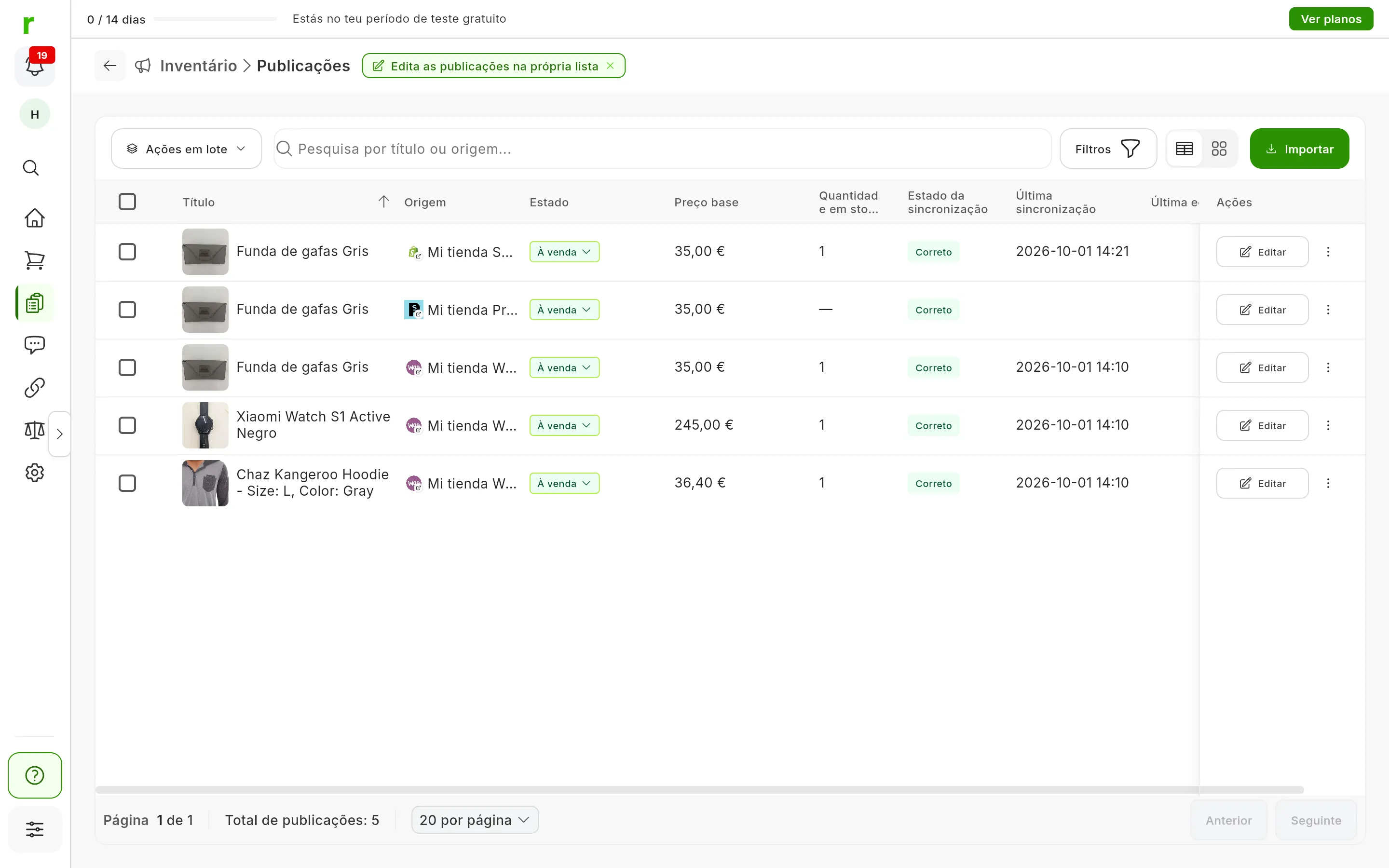Toggle the select-all checkbox in table header
This screenshot has height=868, width=1389.
(x=127, y=202)
